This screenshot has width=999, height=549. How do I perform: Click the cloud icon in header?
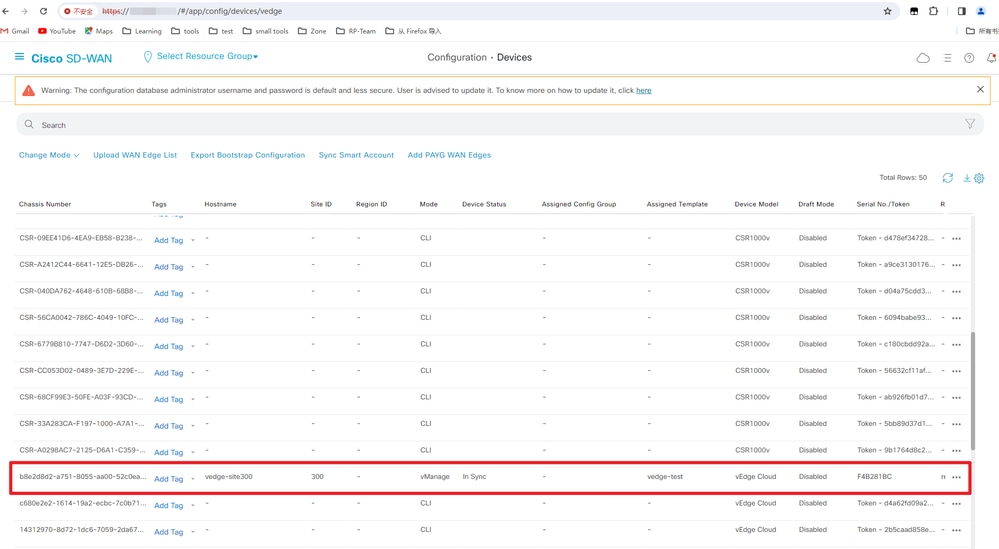point(923,58)
